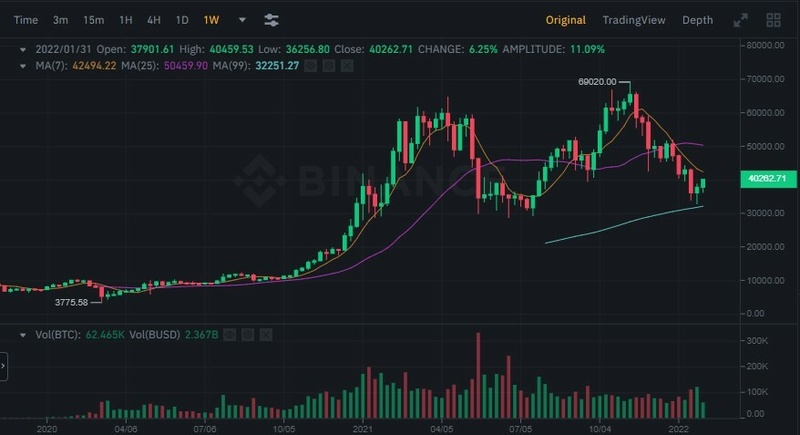Open MA indicator settings gear icon
800x435 pixels.
click(329, 66)
